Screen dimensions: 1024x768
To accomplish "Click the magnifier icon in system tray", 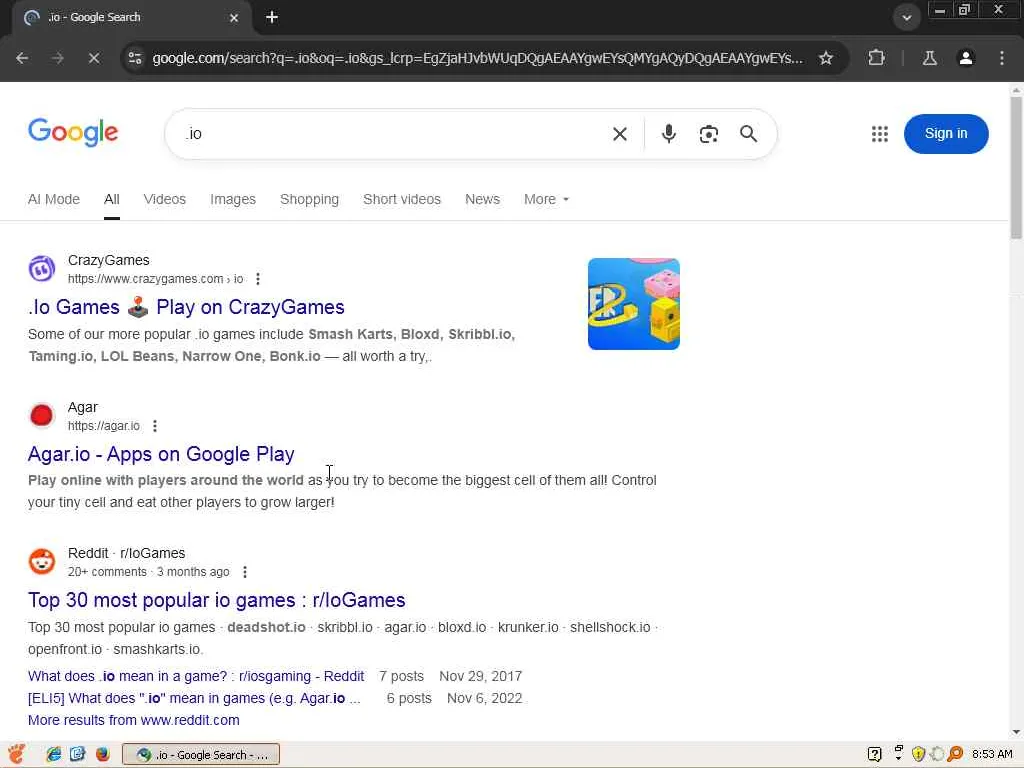I will [x=955, y=754].
